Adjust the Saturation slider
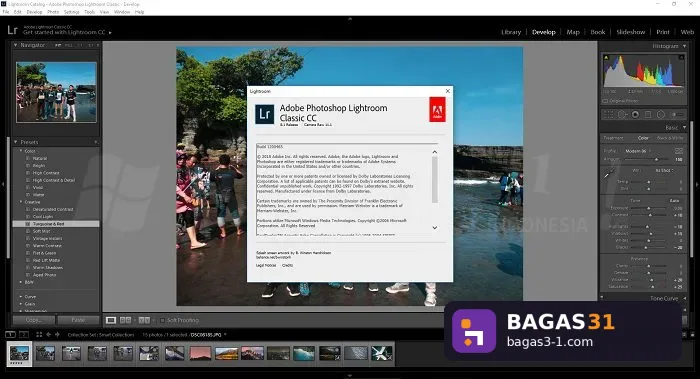The image size is (700, 379). 649,287
